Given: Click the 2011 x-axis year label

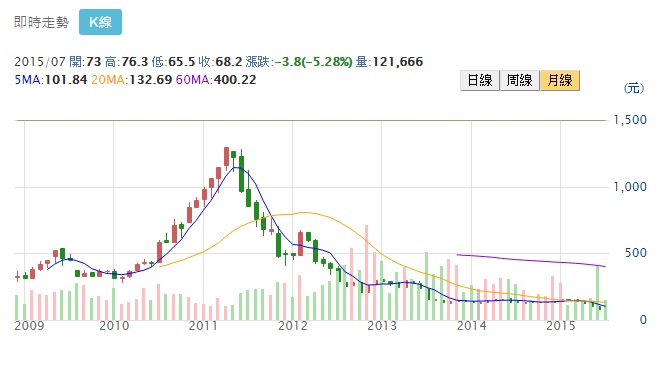Looking at the screenshot, I should pyautogui.click(x=203, y=326).
